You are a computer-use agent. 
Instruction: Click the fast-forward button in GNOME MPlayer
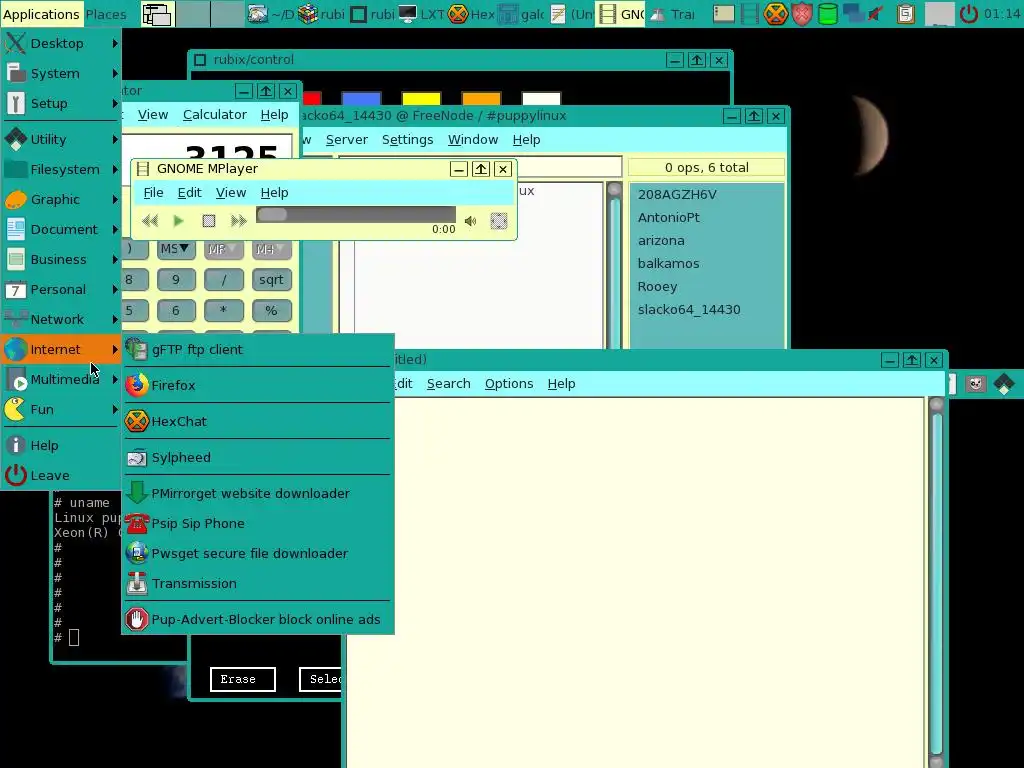tap(239, 221)
